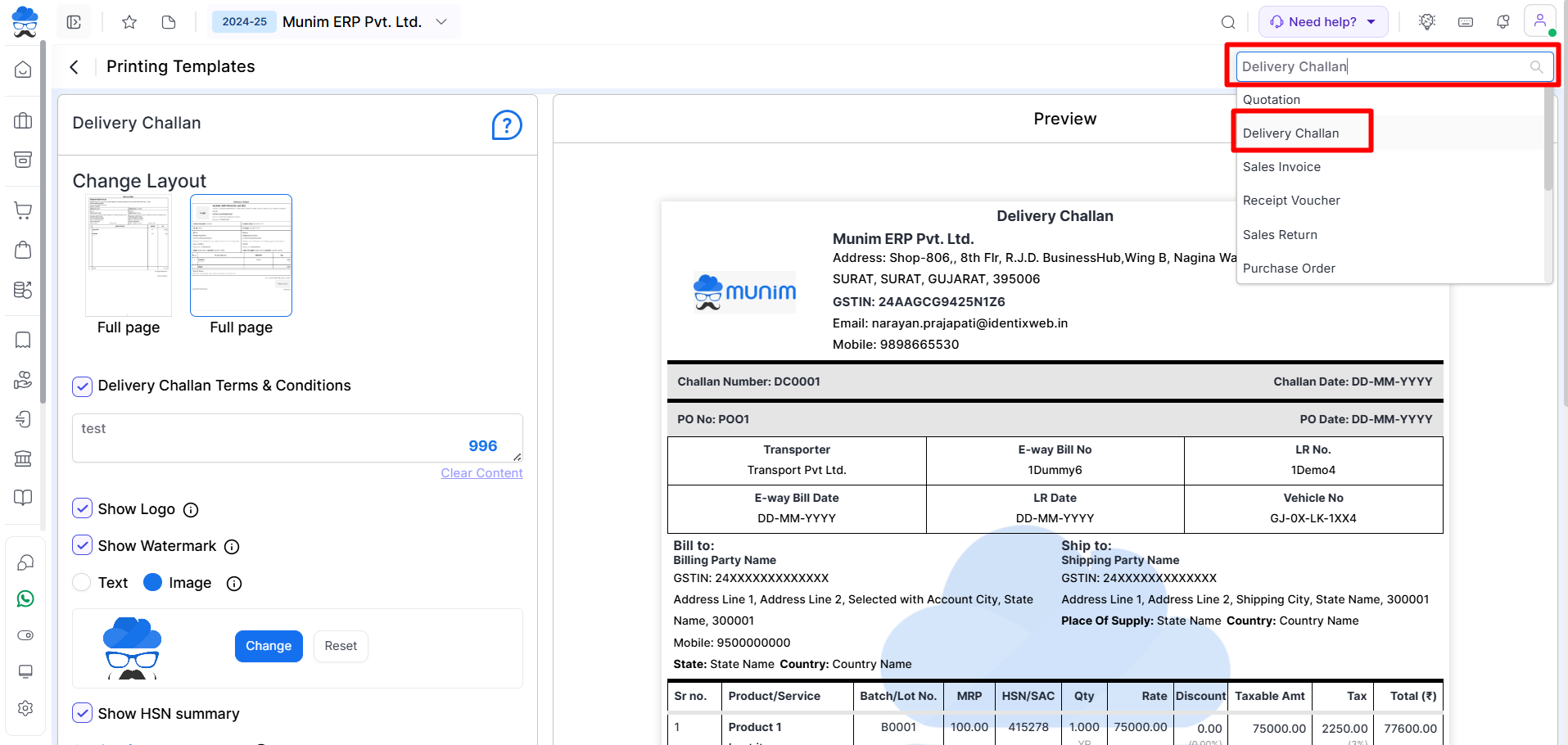
Task: Select the Image watermark radio option
Action: (152, 582)
